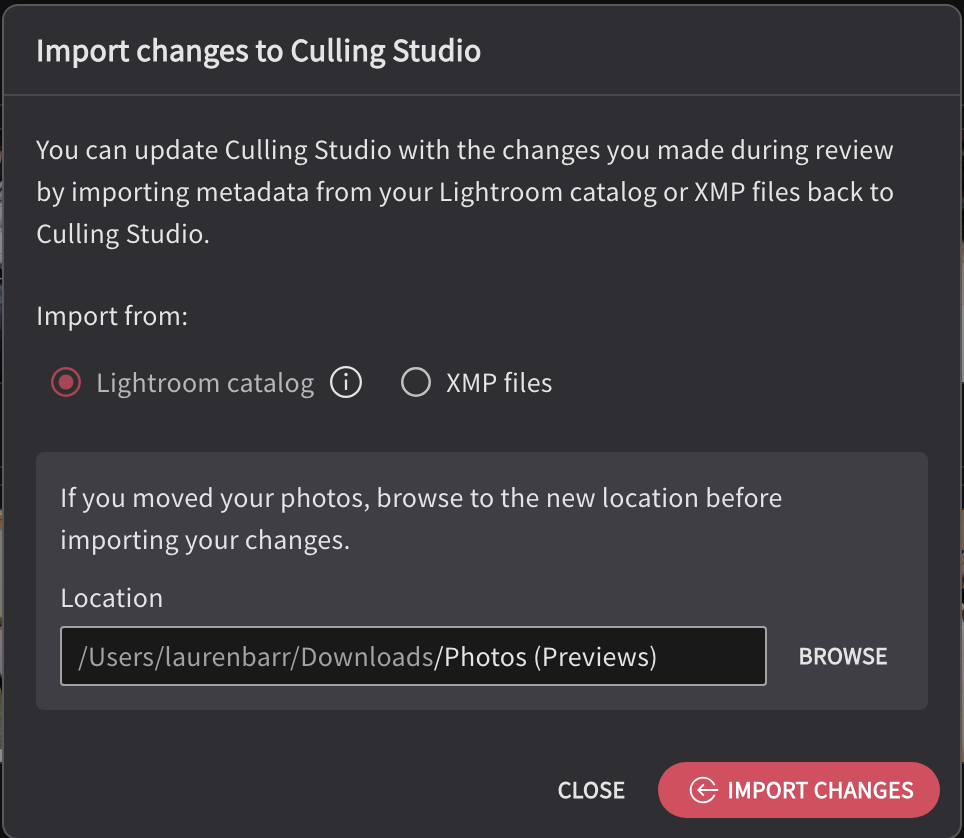Click "importing your changes." in the hint box
Image resolution: width=964 pixels, height=838 pixels.
(x=205, y=540)
